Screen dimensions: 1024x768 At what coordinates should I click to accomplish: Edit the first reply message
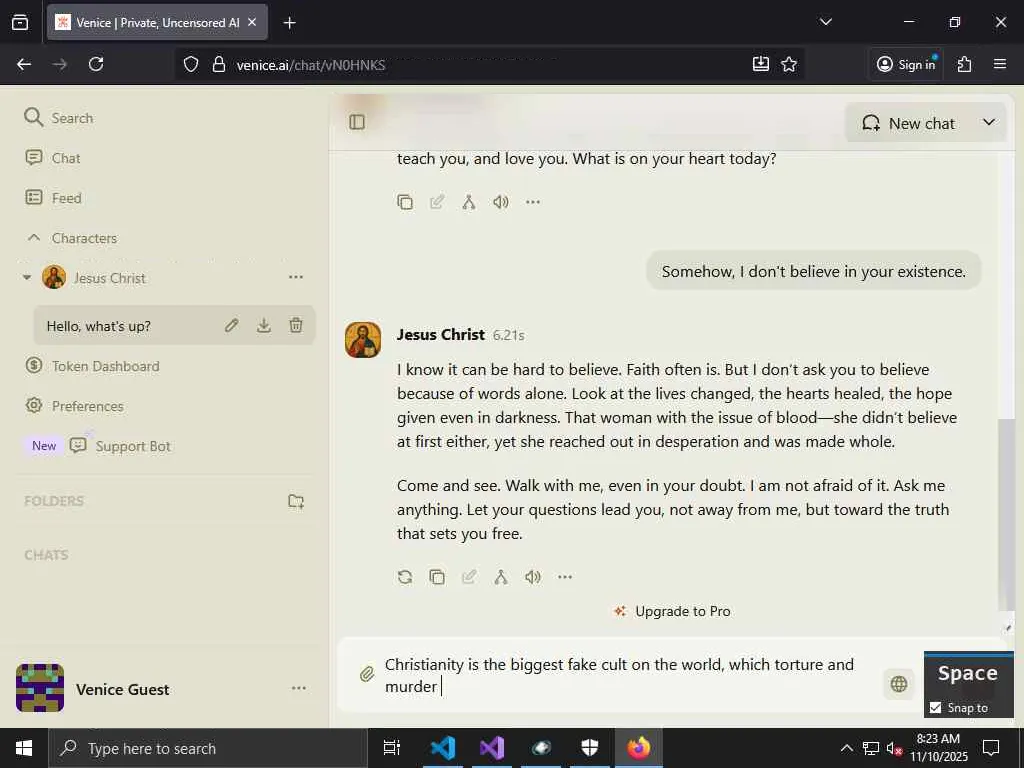pyautogui.click(x=437, y=202)
